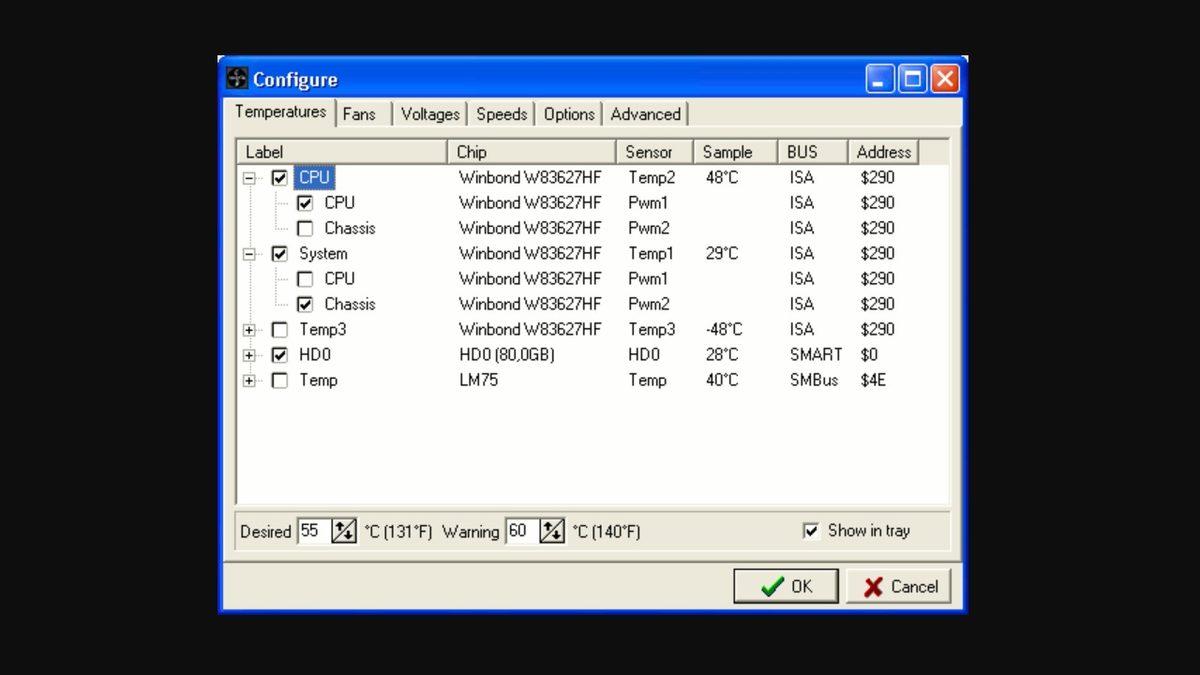The width and height of the screenshot is (1200, 675).
Task: Click the SpeedFan icon in title bar
Action: tap(237, 79)
